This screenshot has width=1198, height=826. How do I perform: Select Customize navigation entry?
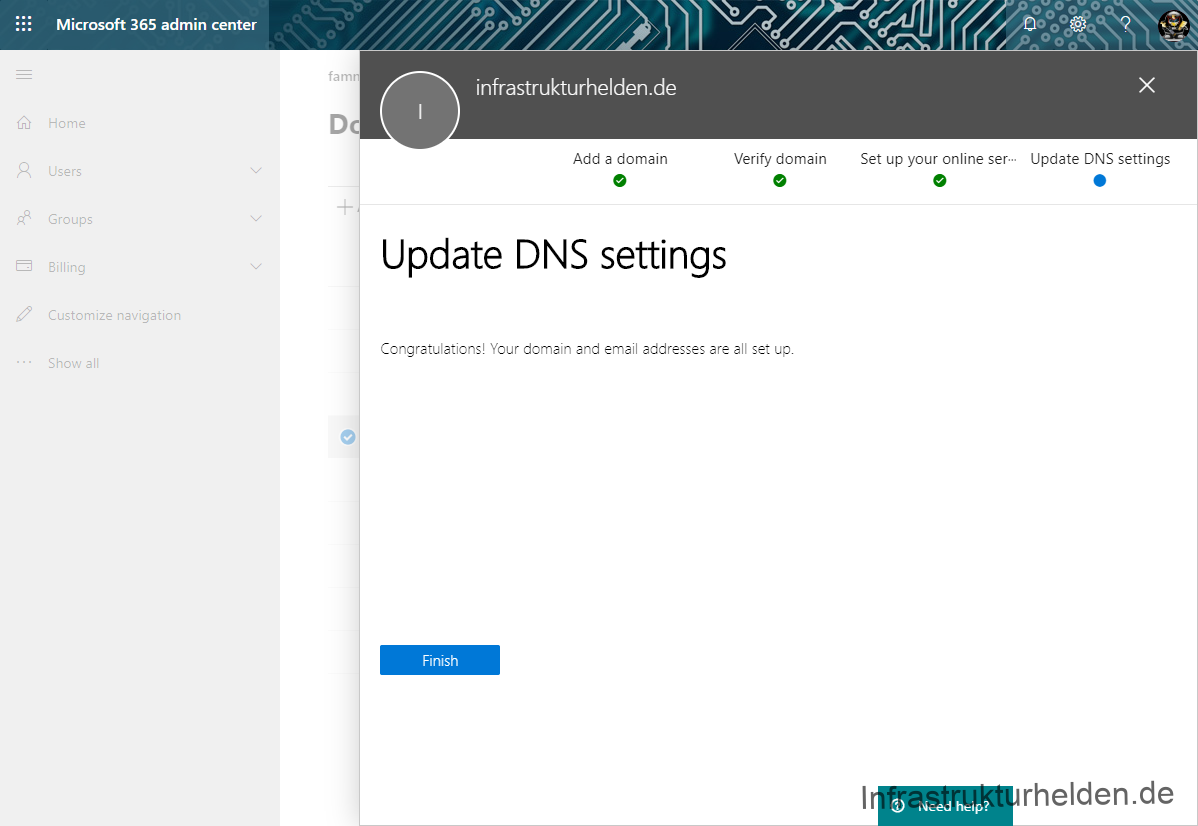[x=115, y=315]
